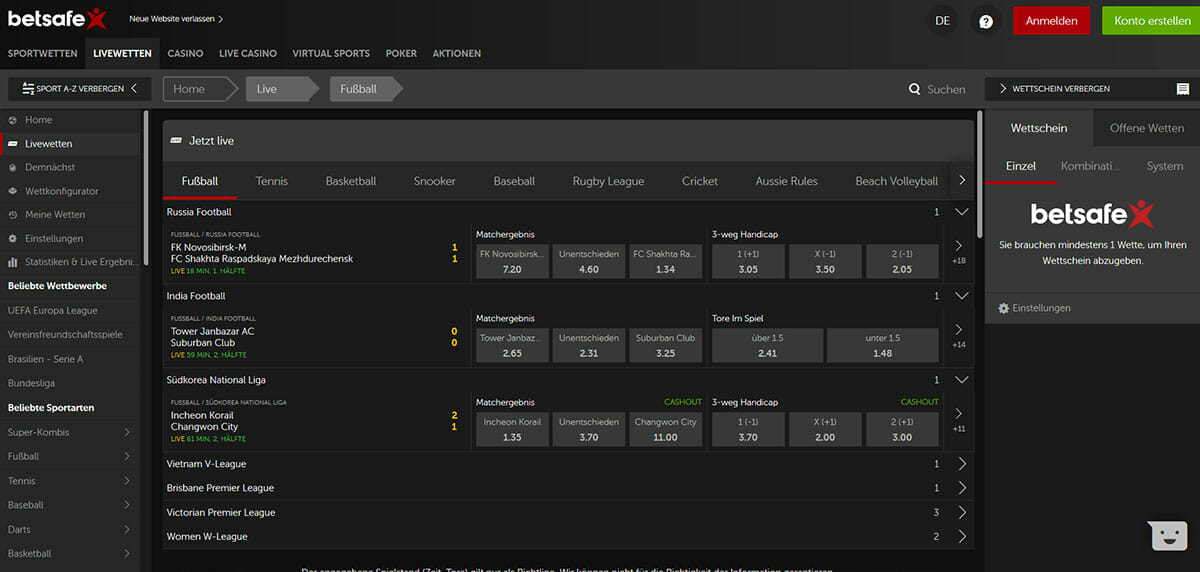This screenshot has width=1200, height=572.
Task: Open the chat bot smiley icon
Action: point(1168,536)
